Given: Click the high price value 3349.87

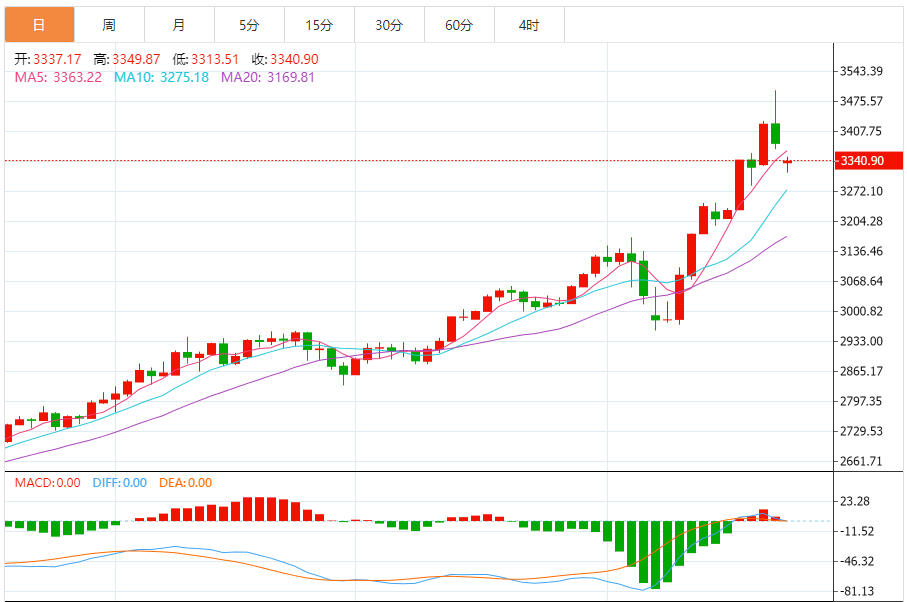Looking at the screenshot, I should 136,59.
